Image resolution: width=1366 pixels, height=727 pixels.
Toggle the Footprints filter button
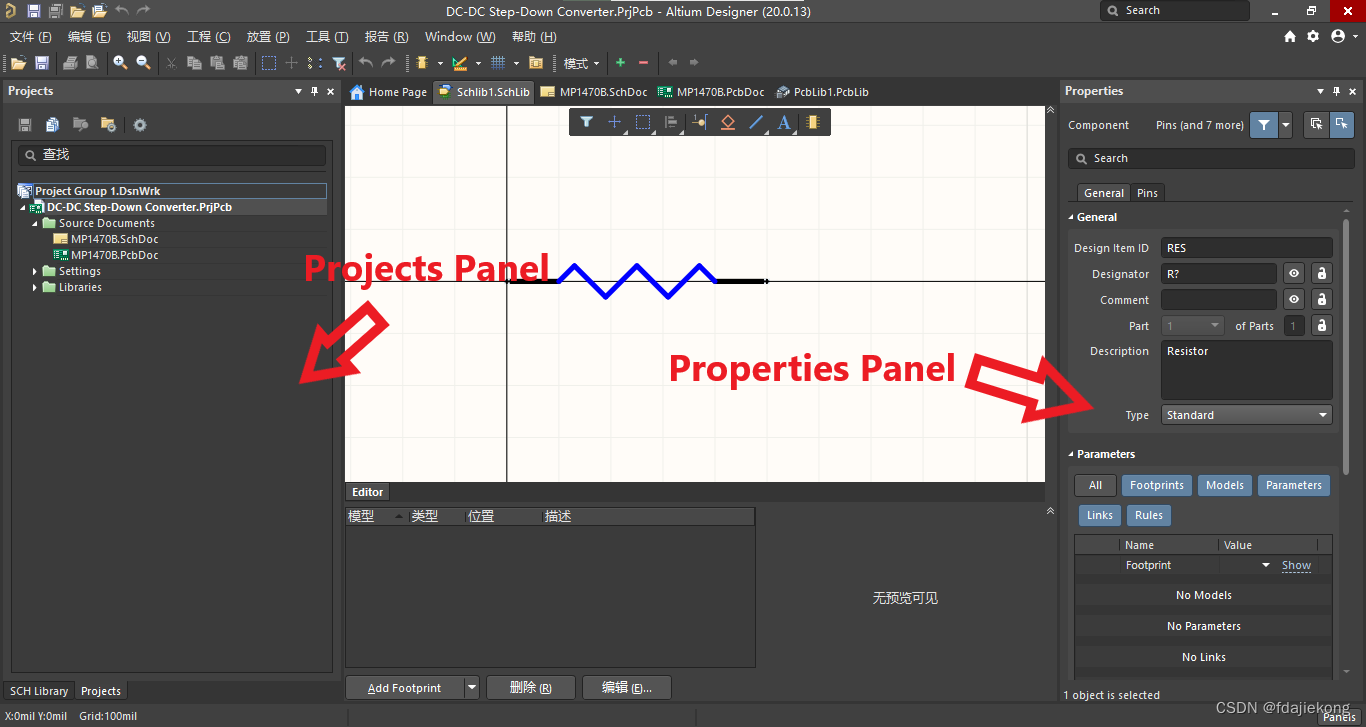pyautogui.click(x=1156, y=485)
